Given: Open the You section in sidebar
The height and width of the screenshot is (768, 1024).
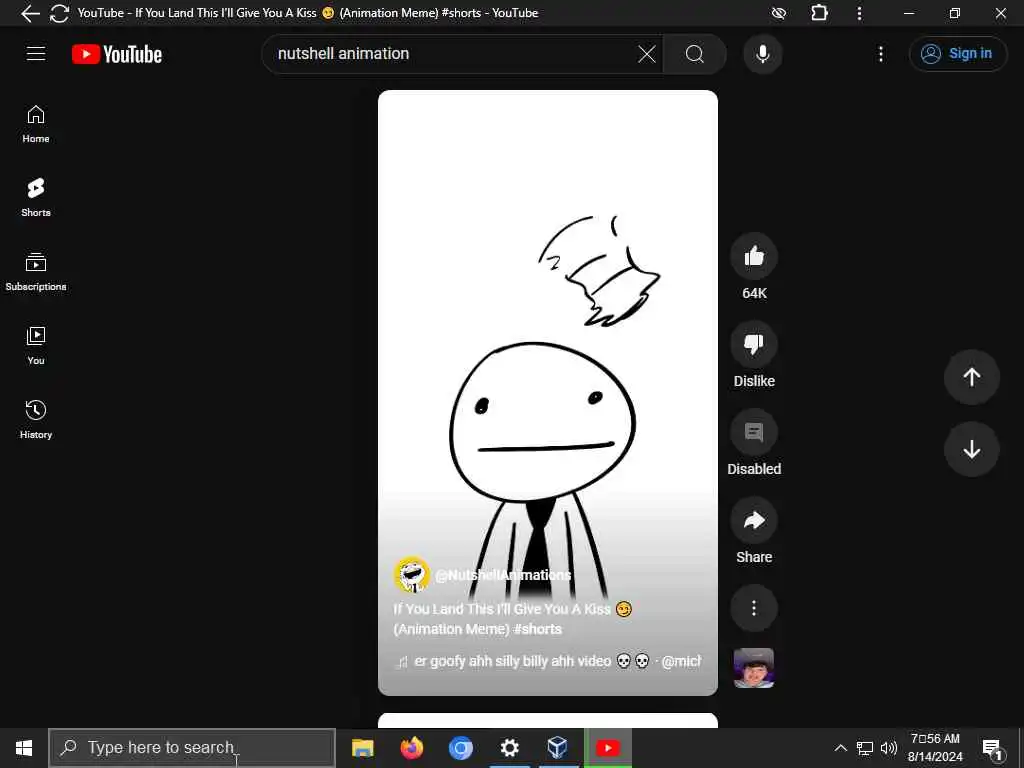Looking at the screenshot, I should 36,345.
